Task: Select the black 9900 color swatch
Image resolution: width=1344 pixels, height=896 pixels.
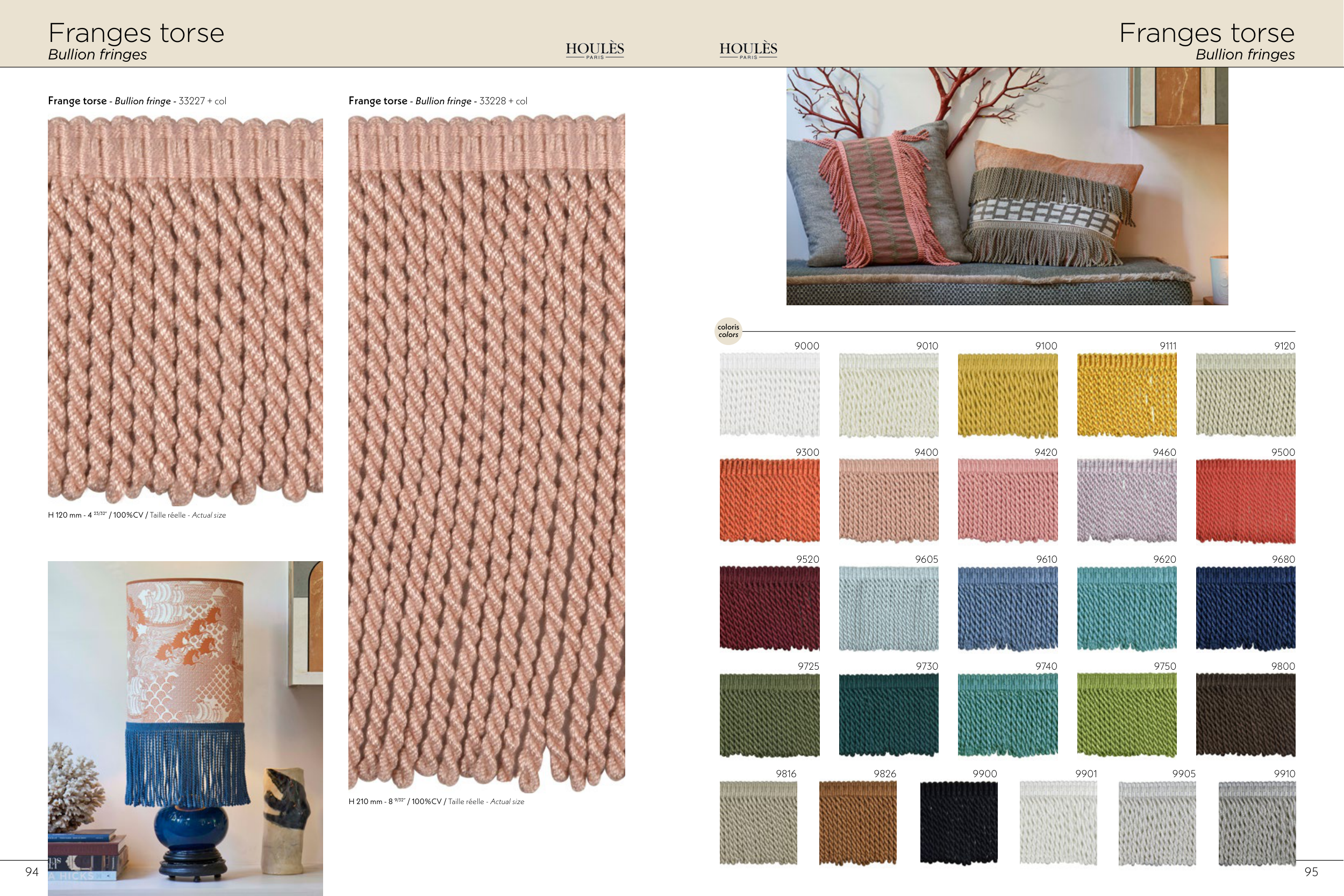Action: [x=959, y=823]
